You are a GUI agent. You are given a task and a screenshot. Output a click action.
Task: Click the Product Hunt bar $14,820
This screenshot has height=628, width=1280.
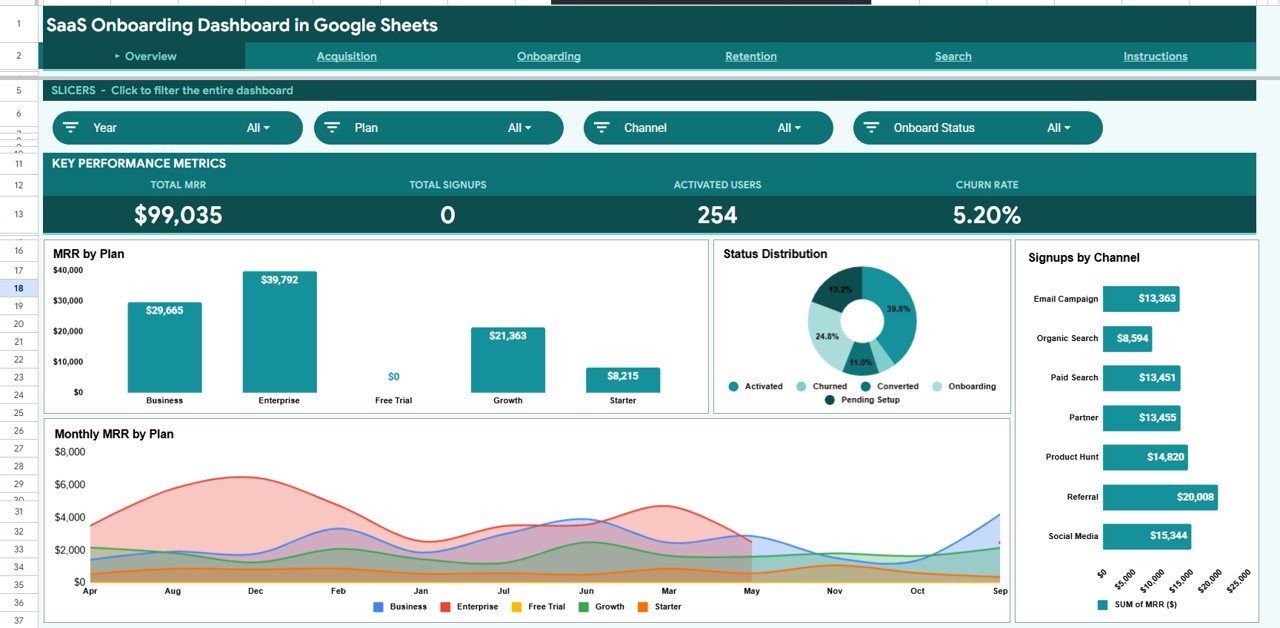point(1145,457)
